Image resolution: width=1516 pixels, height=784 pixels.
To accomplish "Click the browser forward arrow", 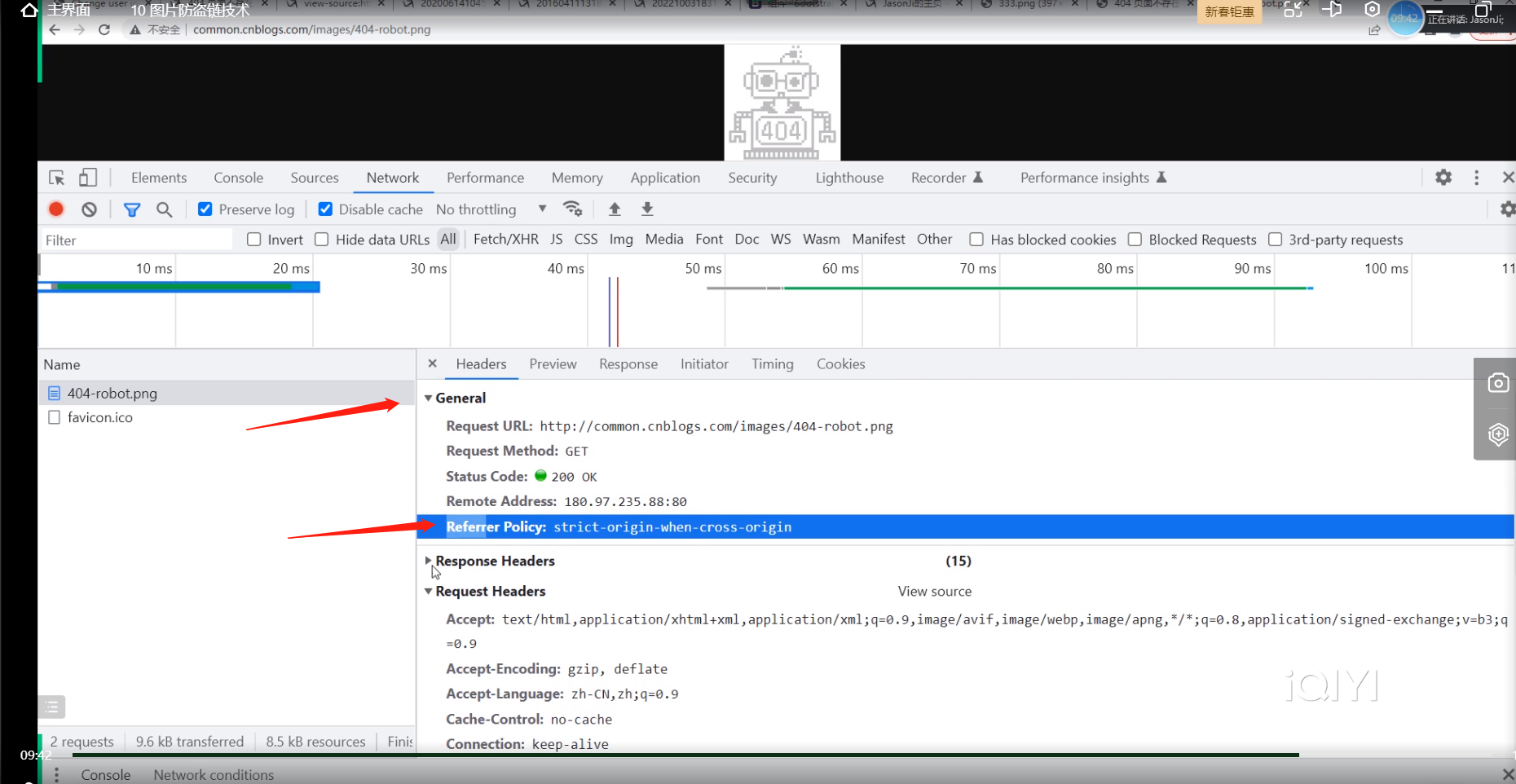I will [x=79, y=30].
